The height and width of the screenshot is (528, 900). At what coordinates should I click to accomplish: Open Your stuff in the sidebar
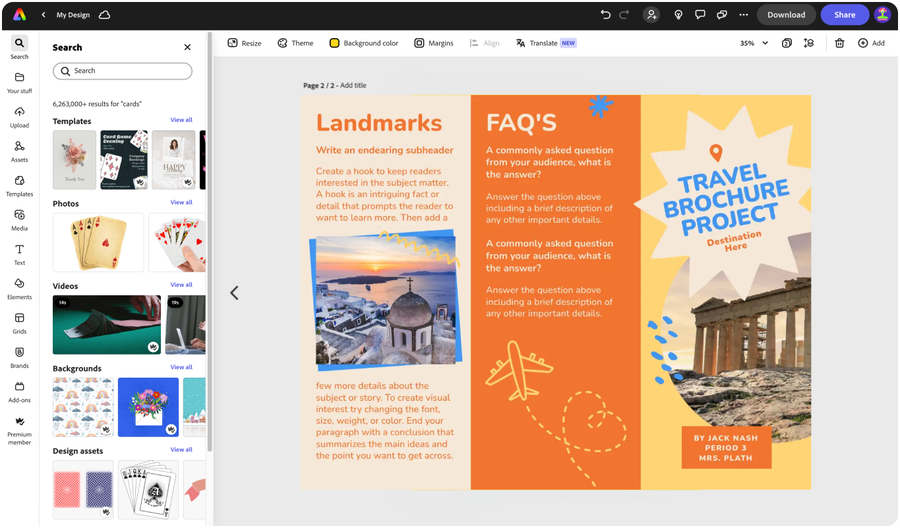[x=20, y=83]
